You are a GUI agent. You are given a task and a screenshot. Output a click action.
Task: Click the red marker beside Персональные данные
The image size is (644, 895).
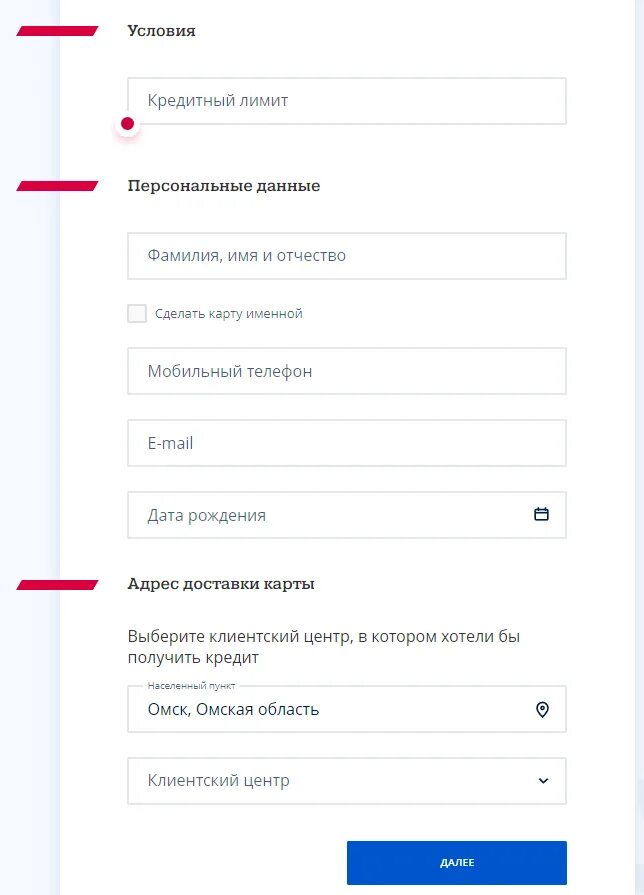(57, 186)
